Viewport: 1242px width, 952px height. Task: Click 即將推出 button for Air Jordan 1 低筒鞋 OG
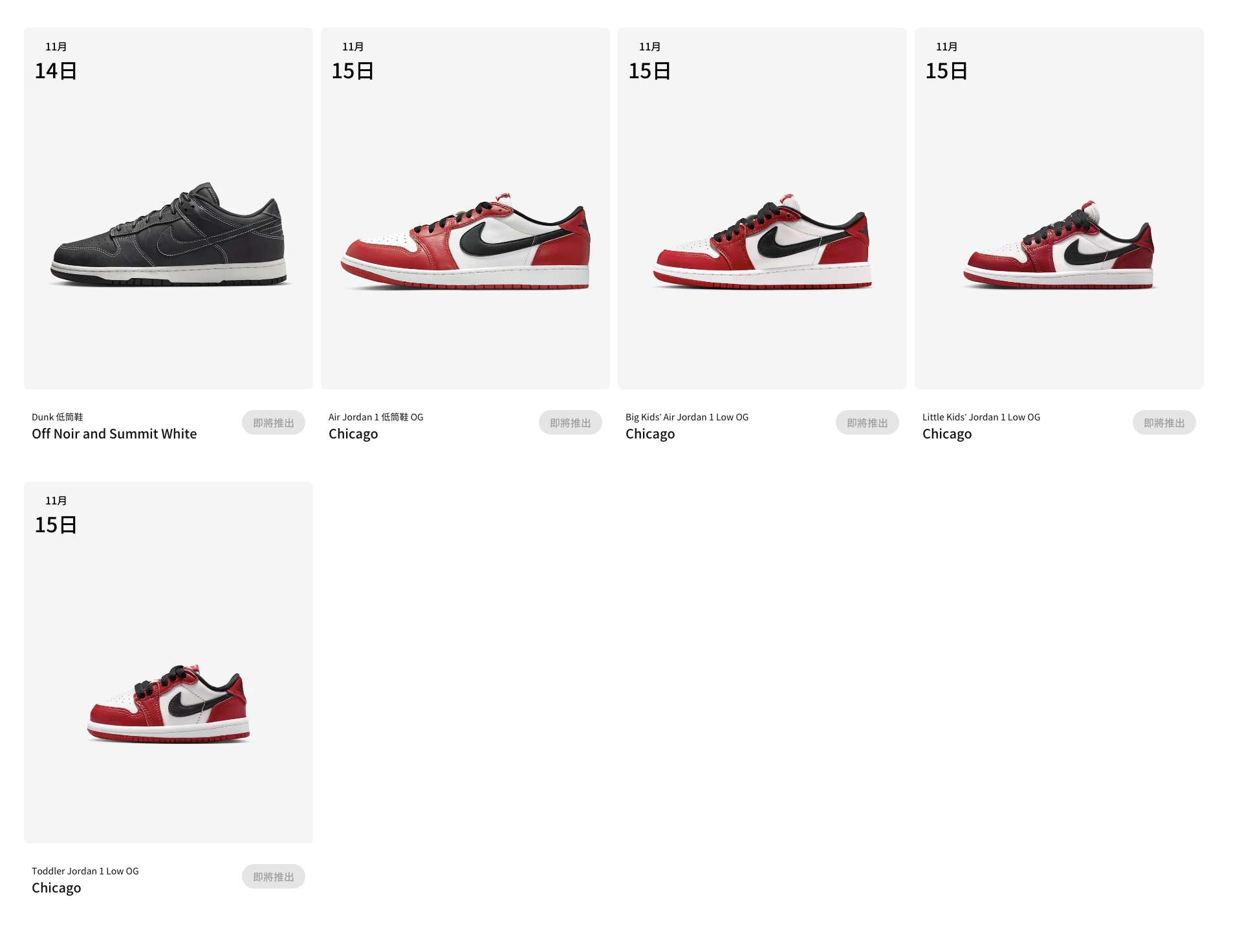(571, 423)
